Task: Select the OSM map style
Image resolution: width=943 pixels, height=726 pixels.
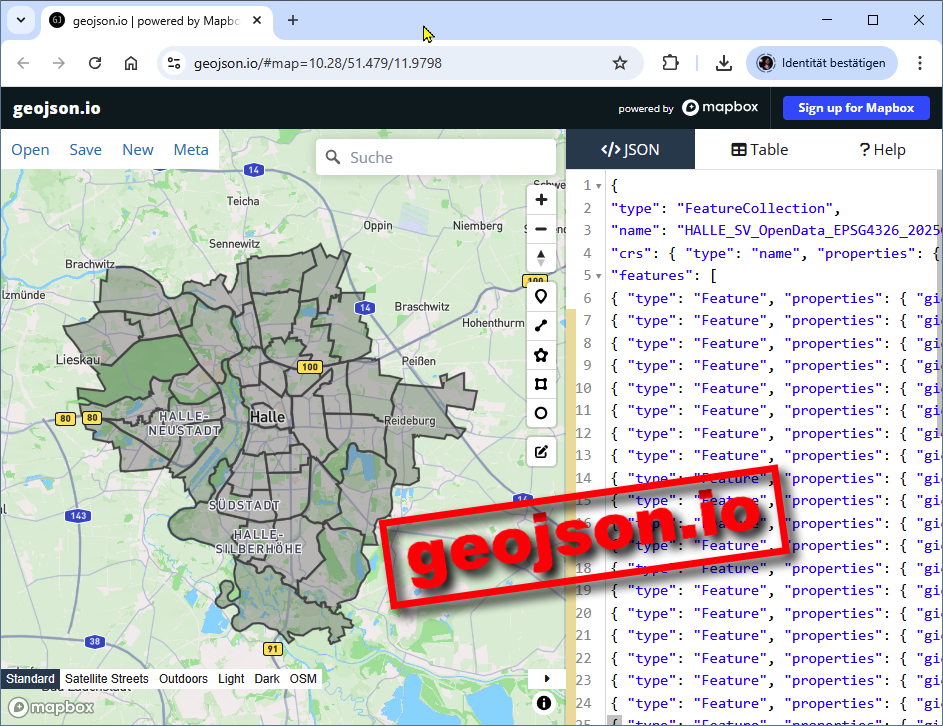Action: [x=303, y=678]
